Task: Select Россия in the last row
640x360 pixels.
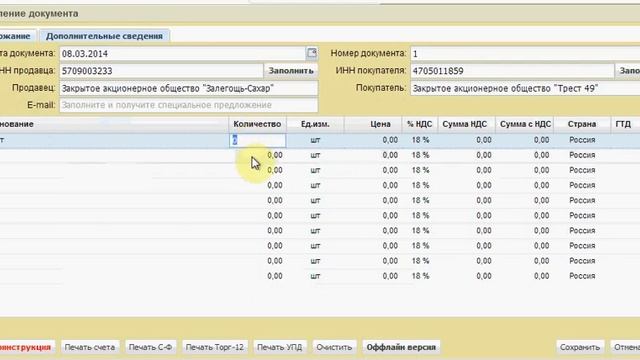Action: click(582, 276)
